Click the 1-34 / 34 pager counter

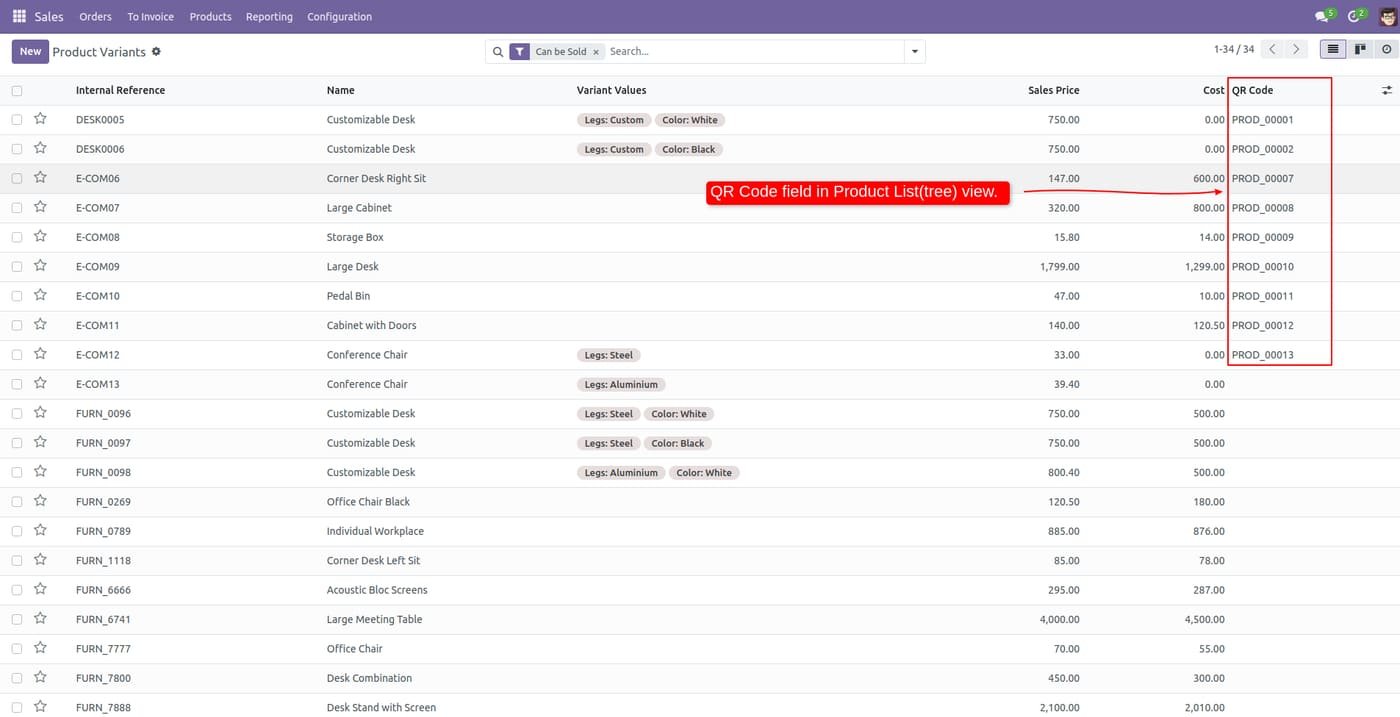pyautogui.click(x=1234, y=49)
